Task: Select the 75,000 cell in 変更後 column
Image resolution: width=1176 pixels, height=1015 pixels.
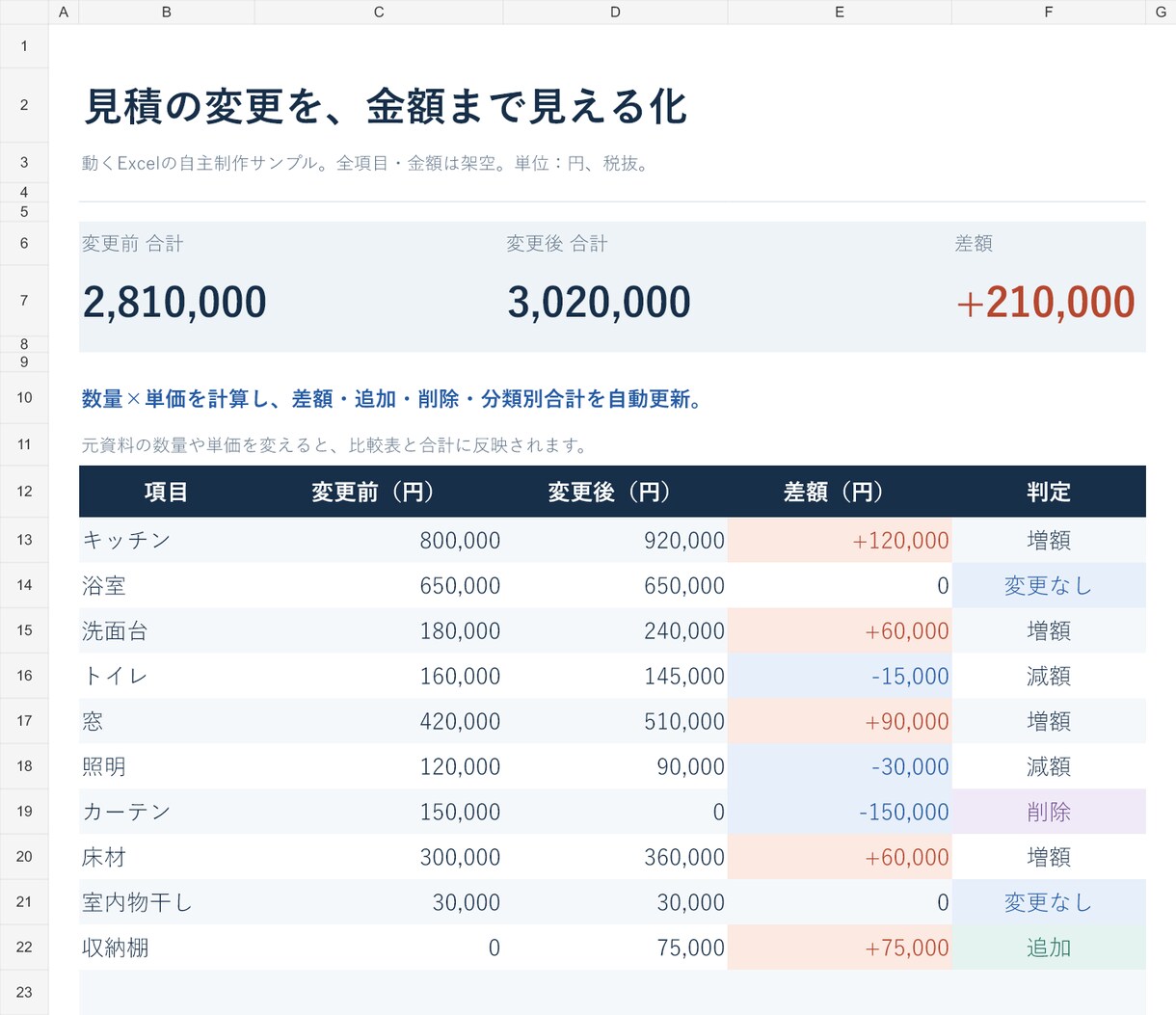Action: [x=615, y=948]
